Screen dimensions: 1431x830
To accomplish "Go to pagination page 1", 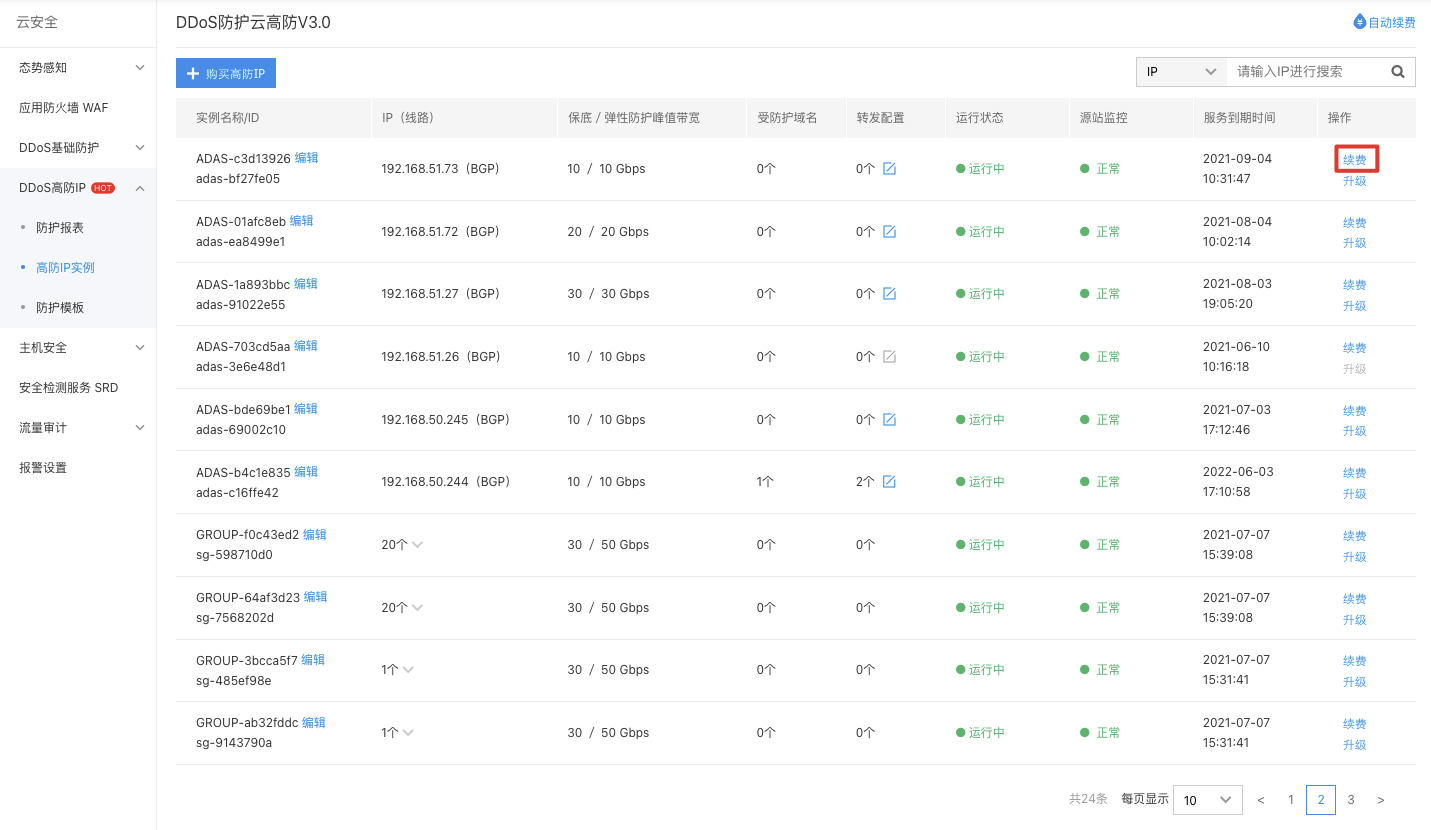I will pyautogui.click(x=1291, y=800).
